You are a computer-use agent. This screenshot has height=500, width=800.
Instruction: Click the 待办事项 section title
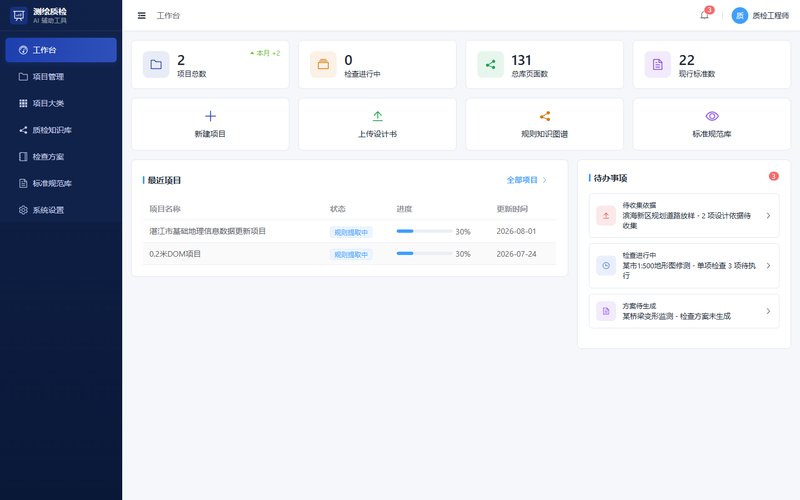[610, 178]
